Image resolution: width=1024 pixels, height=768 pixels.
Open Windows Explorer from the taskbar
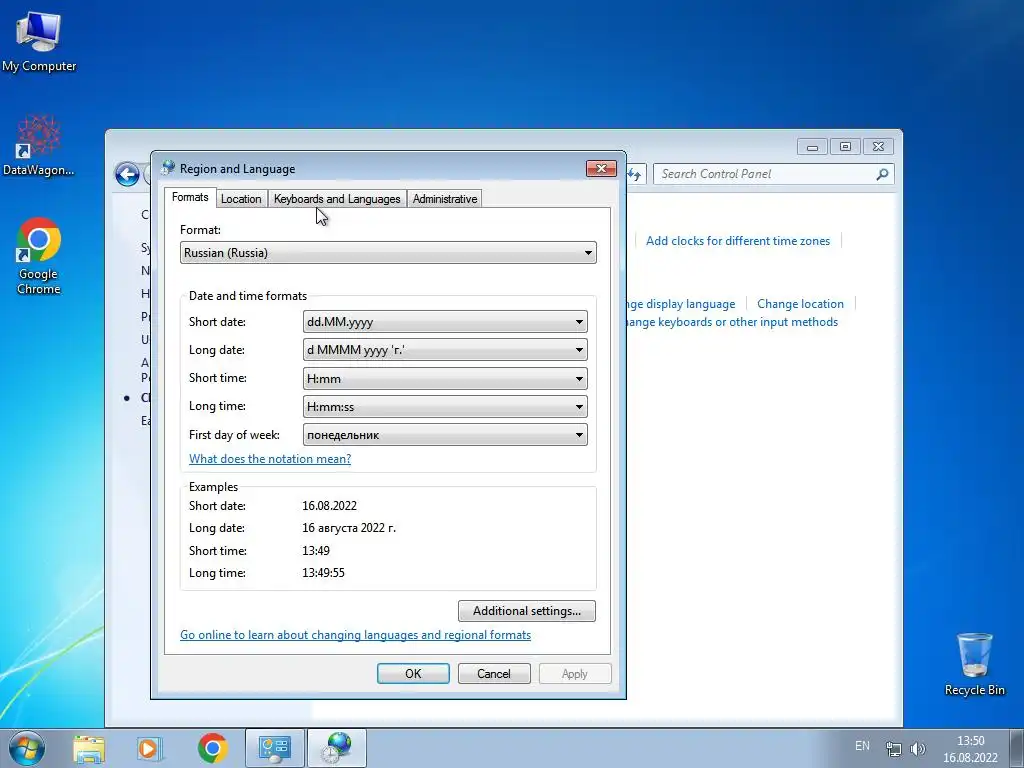89,748
